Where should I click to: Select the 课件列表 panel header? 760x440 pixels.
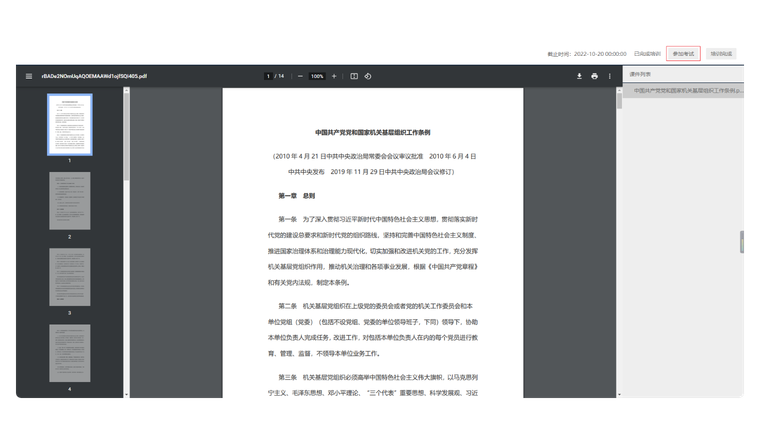coord(640,74)
